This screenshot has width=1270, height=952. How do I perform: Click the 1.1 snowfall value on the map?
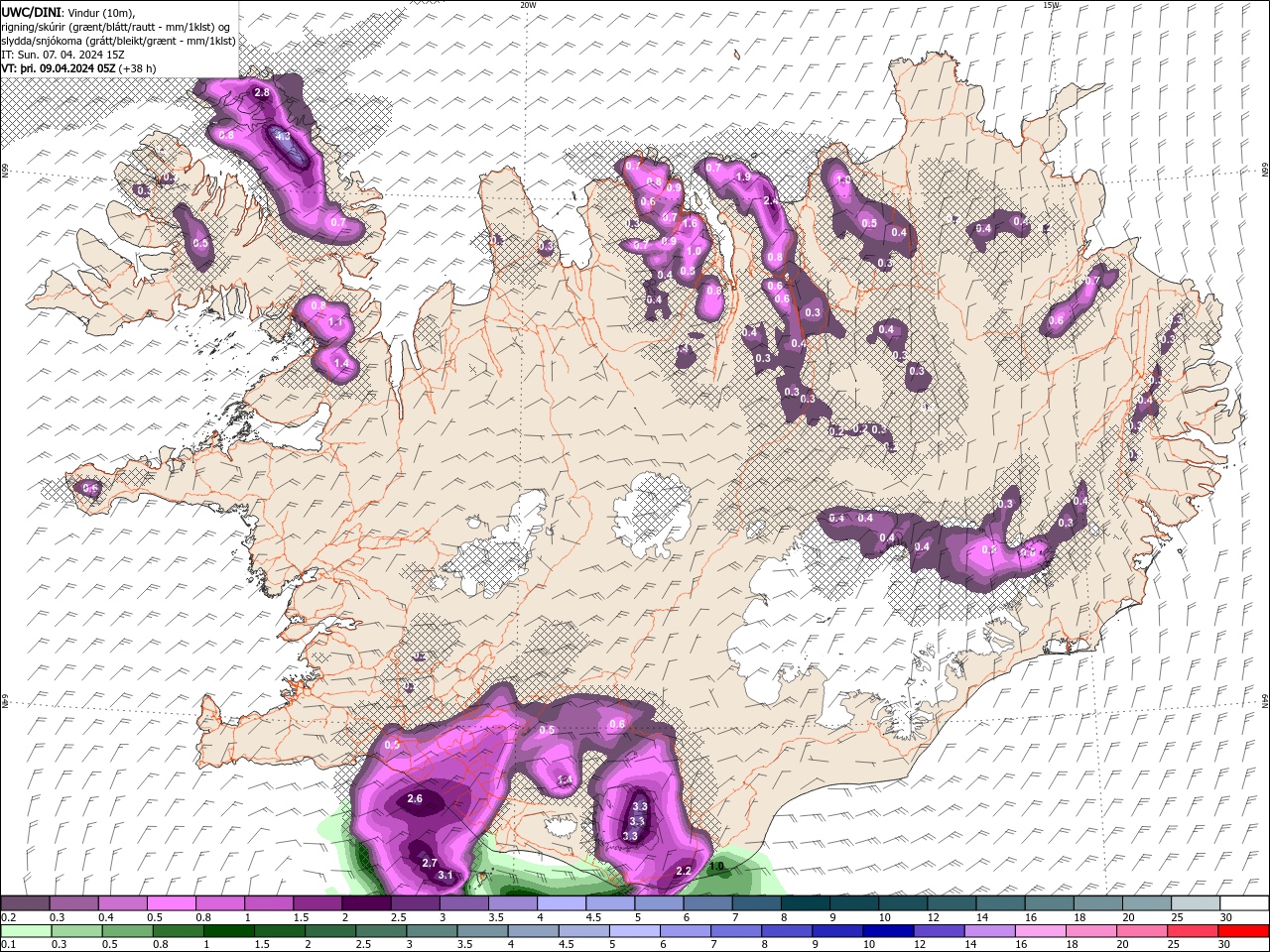335,321
